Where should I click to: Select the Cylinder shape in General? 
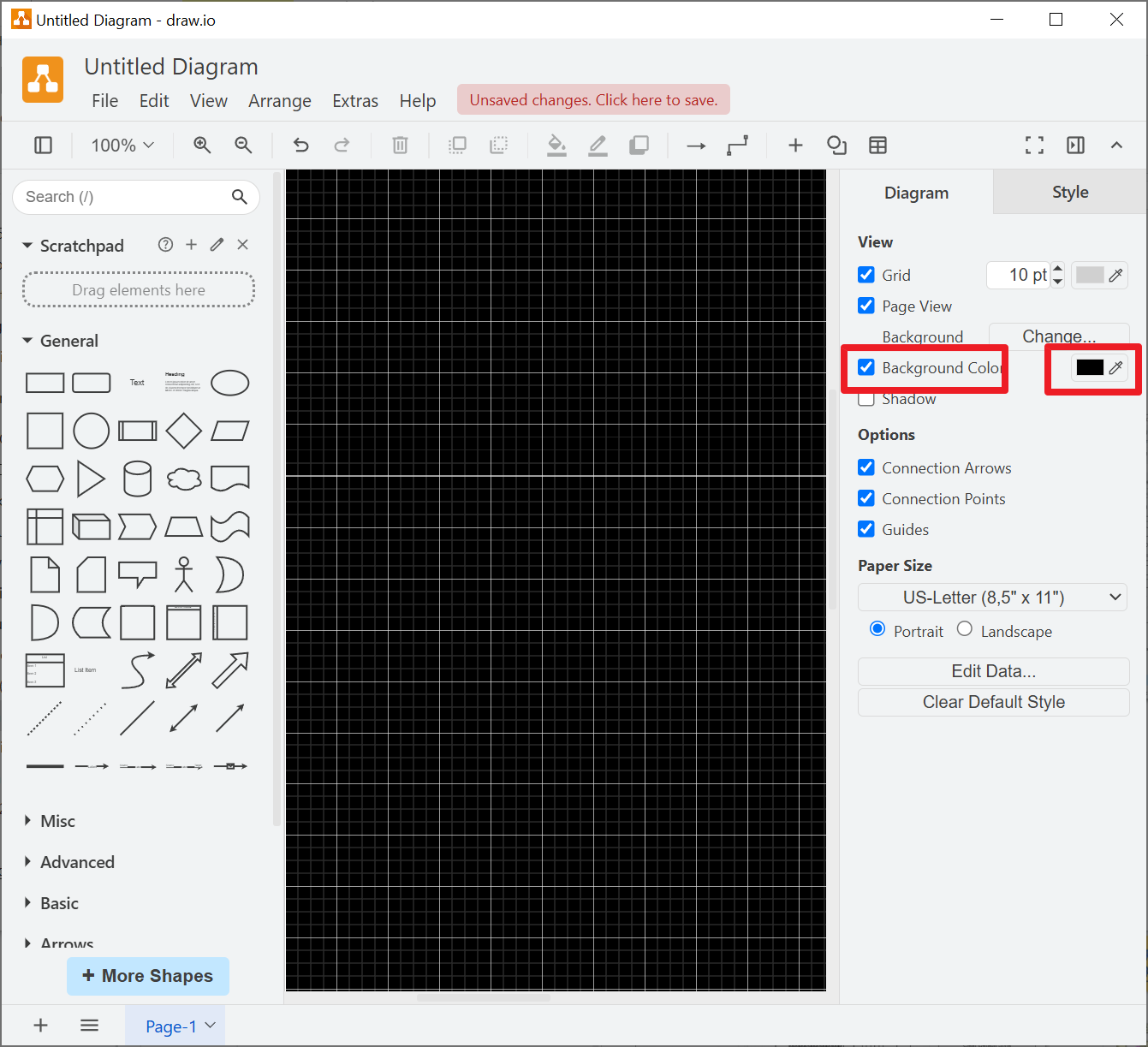point(137,479)
